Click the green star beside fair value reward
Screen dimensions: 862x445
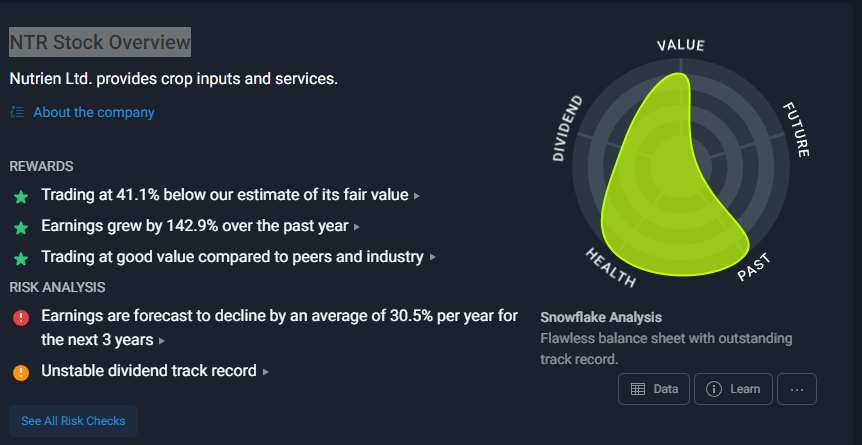(x=21, y=196)
